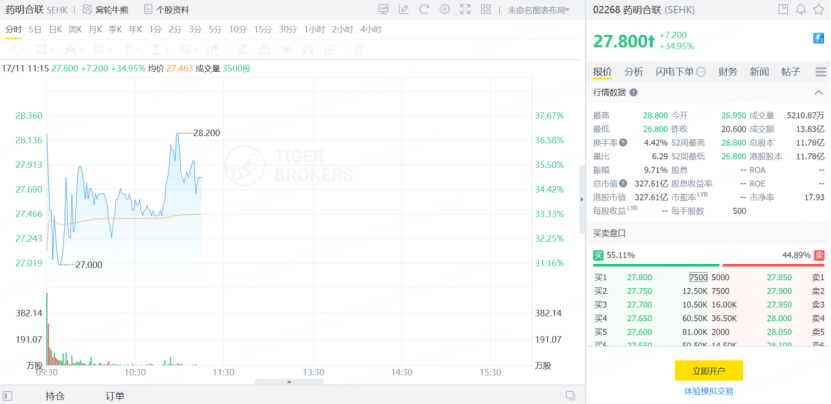Open the 个股资料 stock info icon
This screenshot has height=404, width=831.
(x=148, y=10)
